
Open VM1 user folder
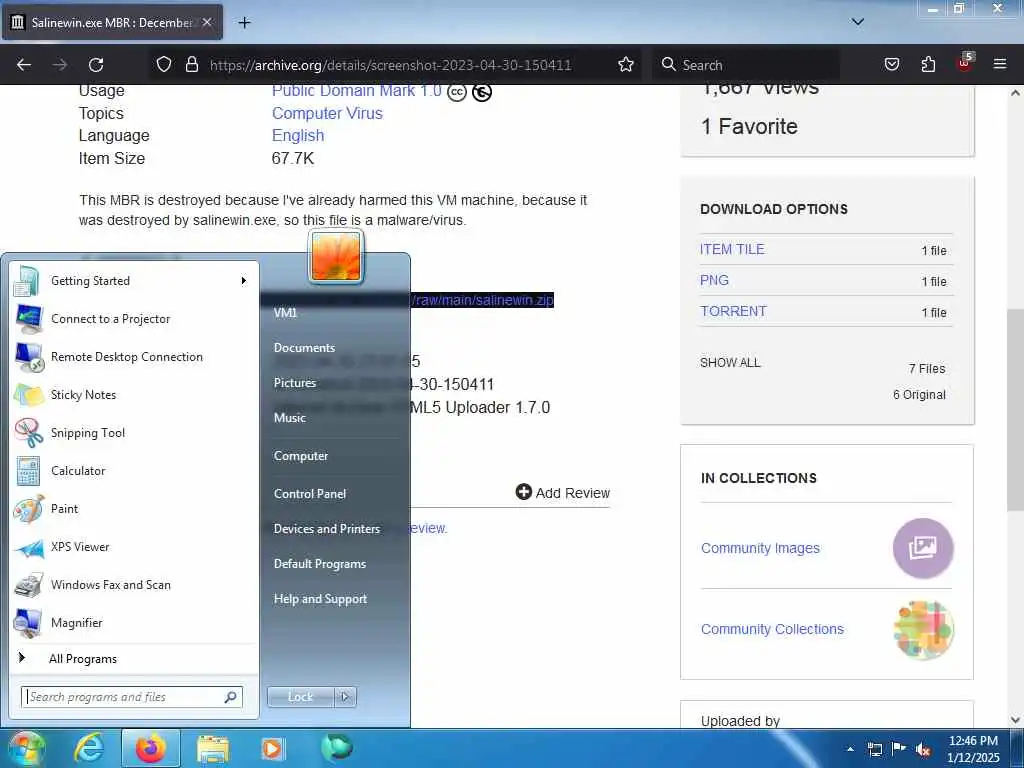pyautogui.click(x=285, y=313)
